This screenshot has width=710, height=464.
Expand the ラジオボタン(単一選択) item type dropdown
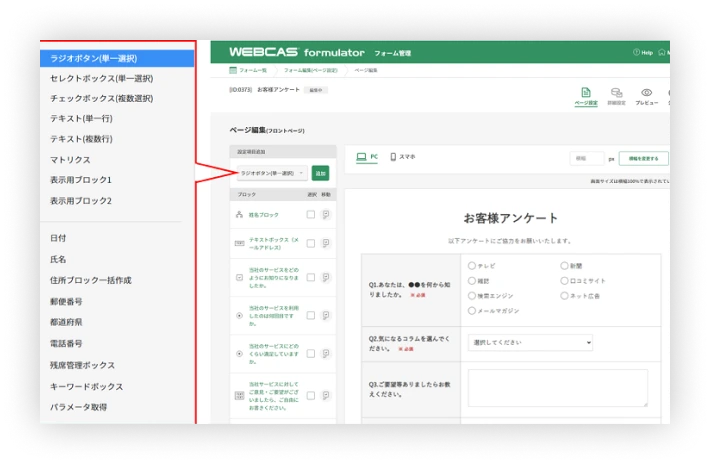point(272,173)
